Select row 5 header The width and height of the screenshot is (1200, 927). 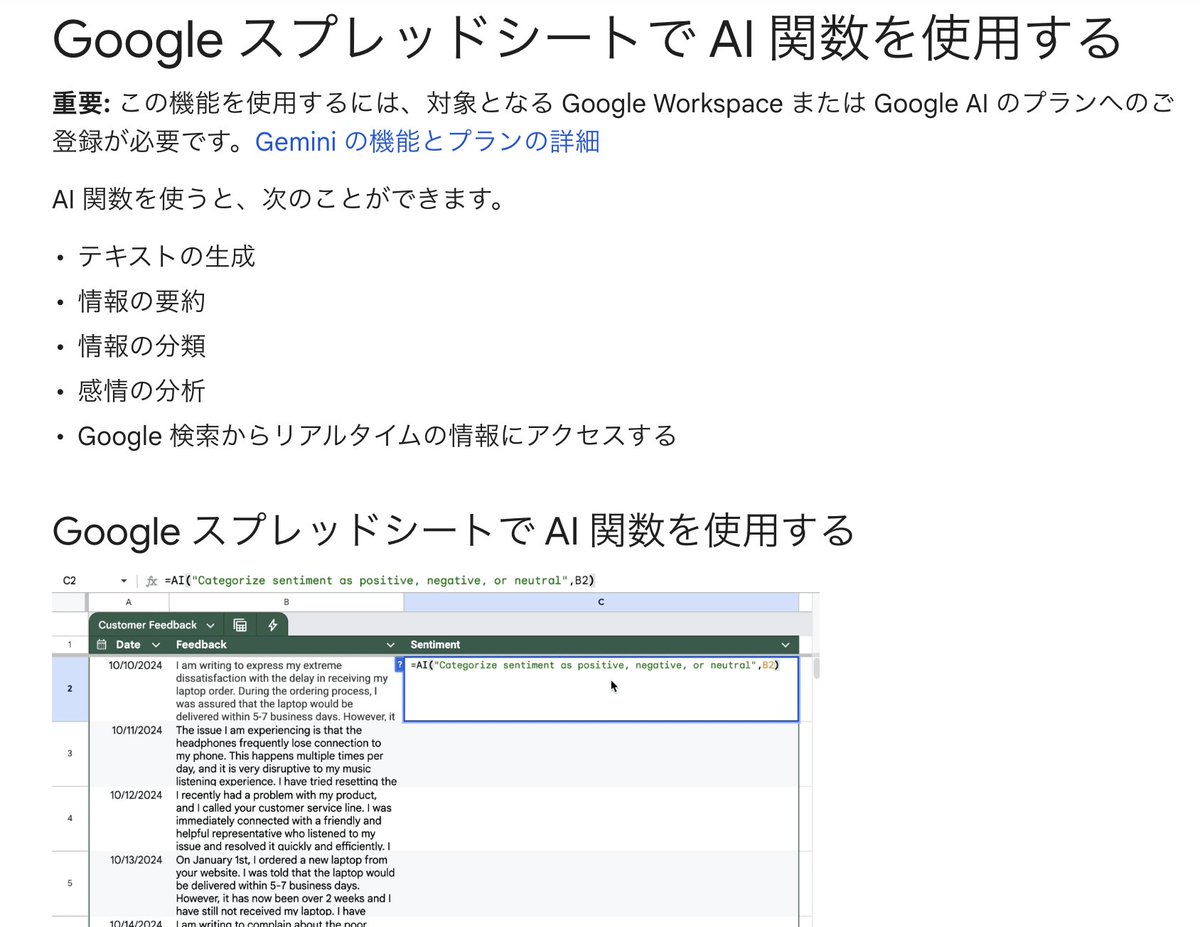70,883
